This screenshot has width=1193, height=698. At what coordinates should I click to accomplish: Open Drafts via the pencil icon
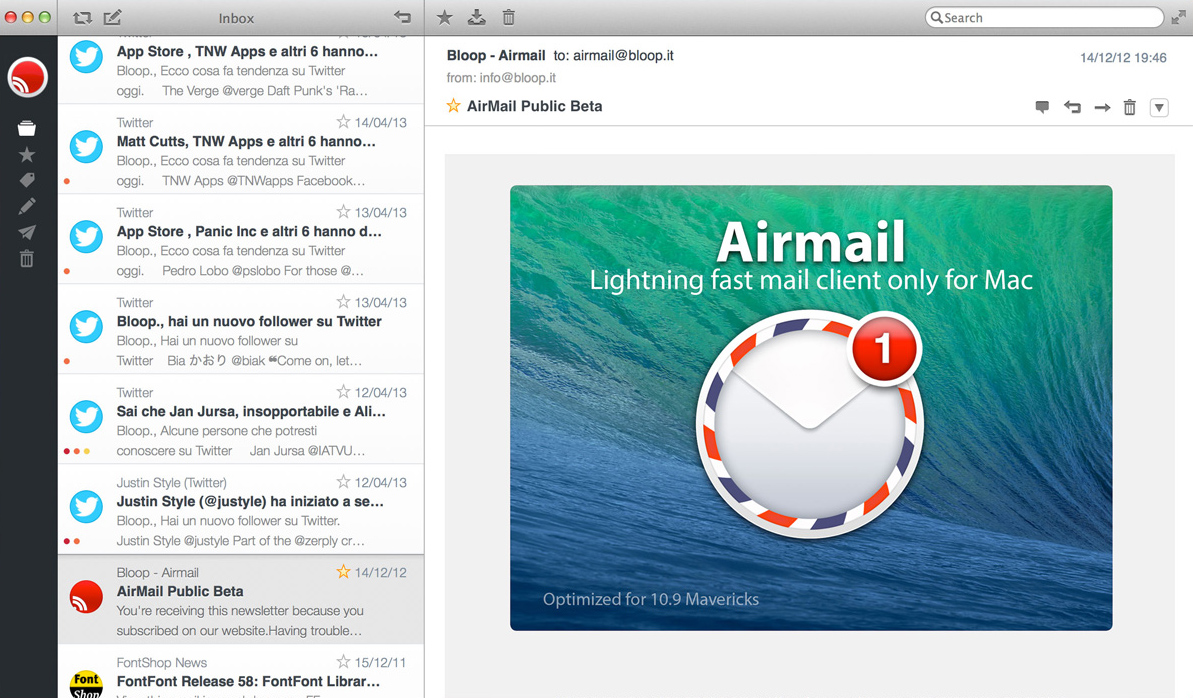pyautogui.click(x=27, y=206)
